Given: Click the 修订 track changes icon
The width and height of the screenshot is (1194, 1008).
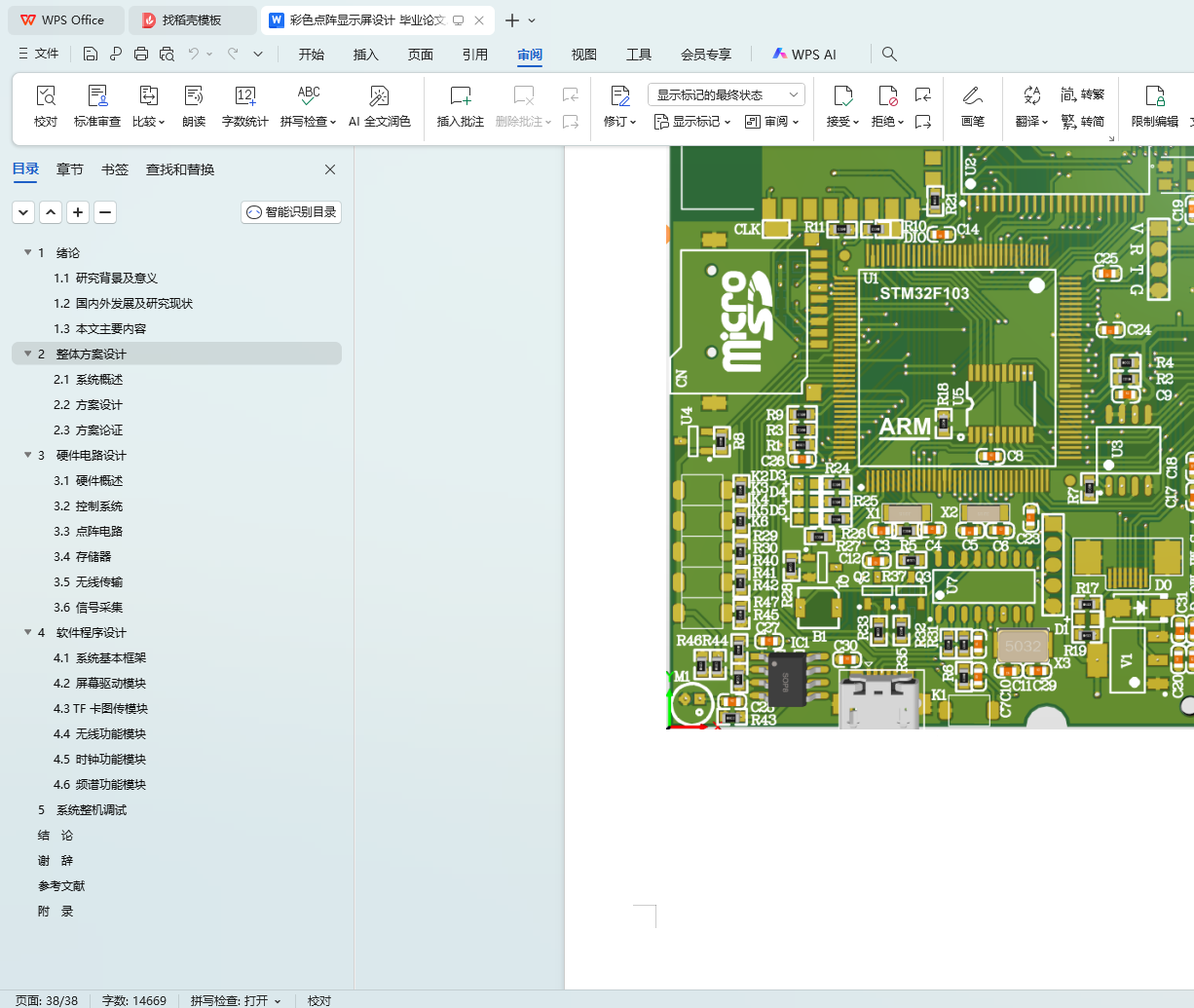Looking at the screenshot, I should [x=620, y=95].
